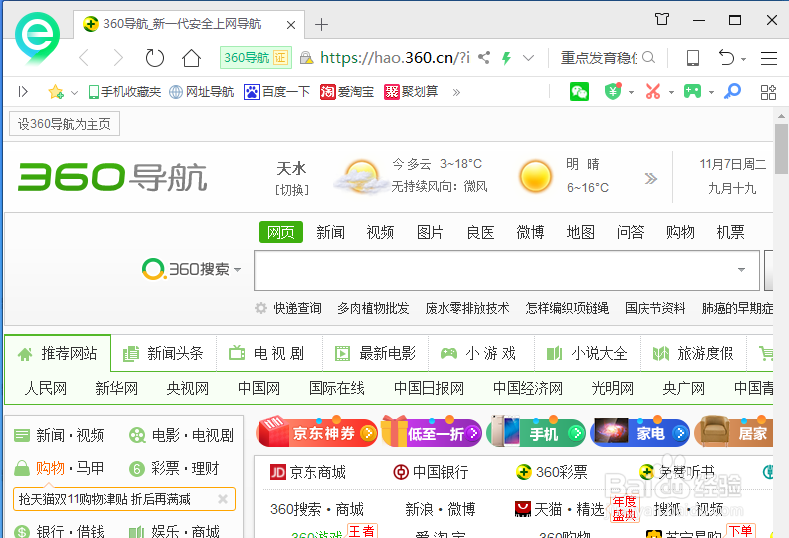
Task: Click the browser back arrow
Action: (x=84, y=58)
